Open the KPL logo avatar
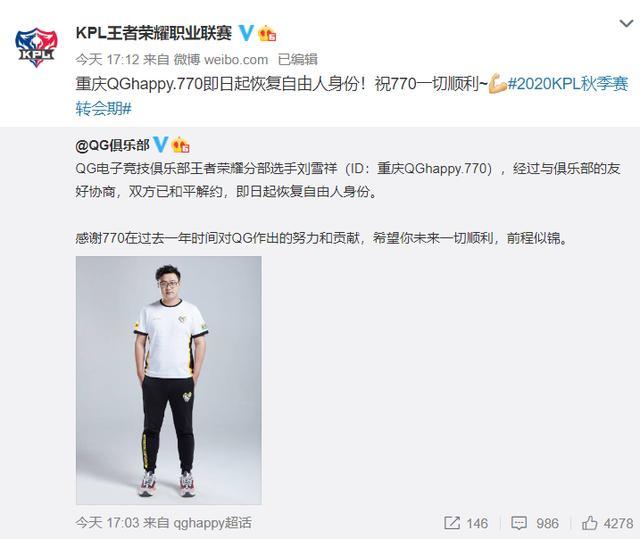Image resolution: width=640 pixels, height=539 pixels. coord(36,47)
